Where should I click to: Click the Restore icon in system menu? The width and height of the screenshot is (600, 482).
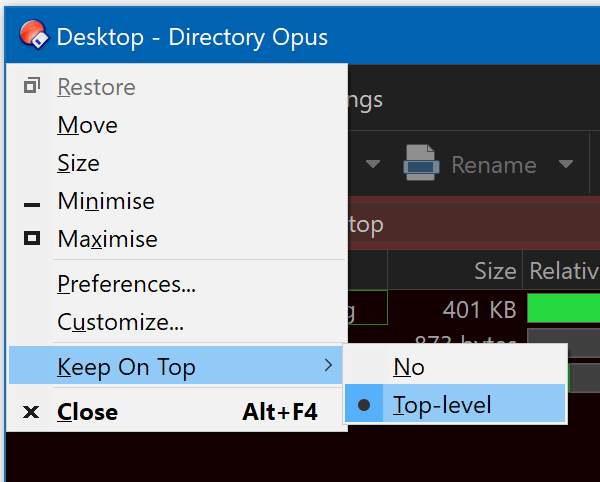[32, 86]
